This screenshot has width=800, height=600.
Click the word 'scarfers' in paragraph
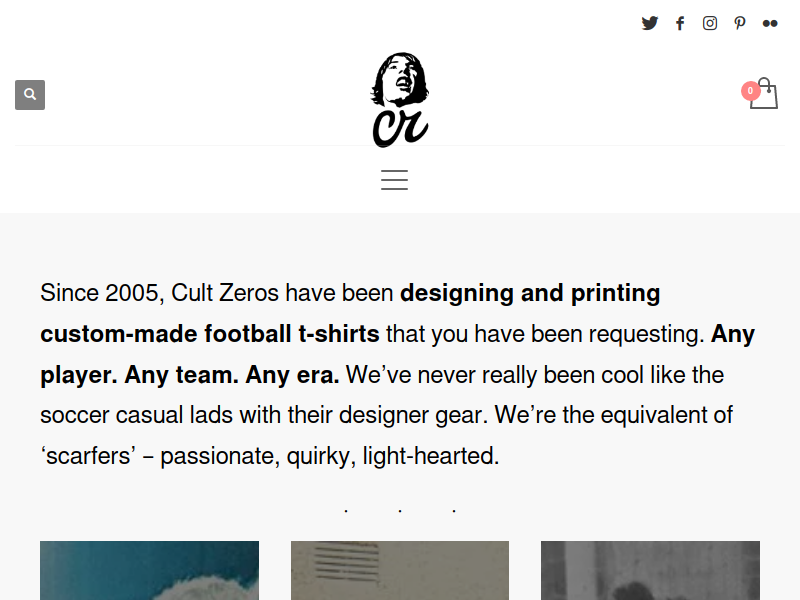(88, 456)
